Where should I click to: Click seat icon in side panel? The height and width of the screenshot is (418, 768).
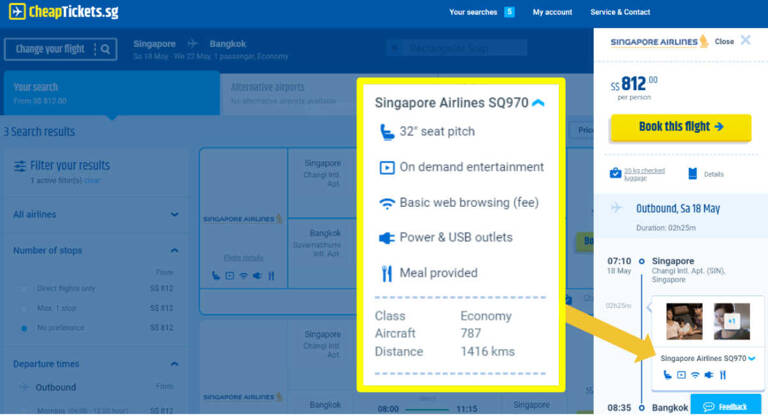click(667, 375)
